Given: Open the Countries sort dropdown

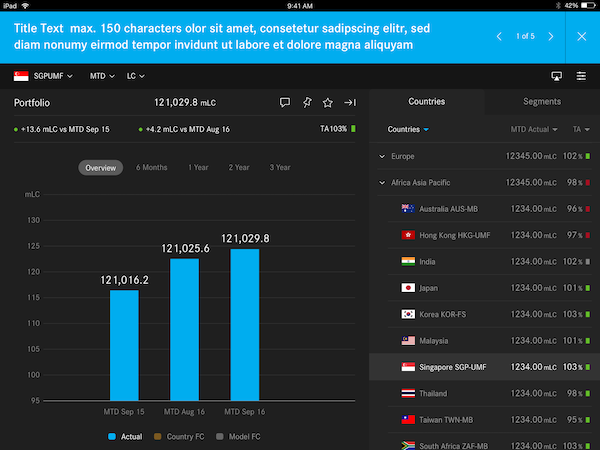Looking at the screenshot, I should coord(408,129).
